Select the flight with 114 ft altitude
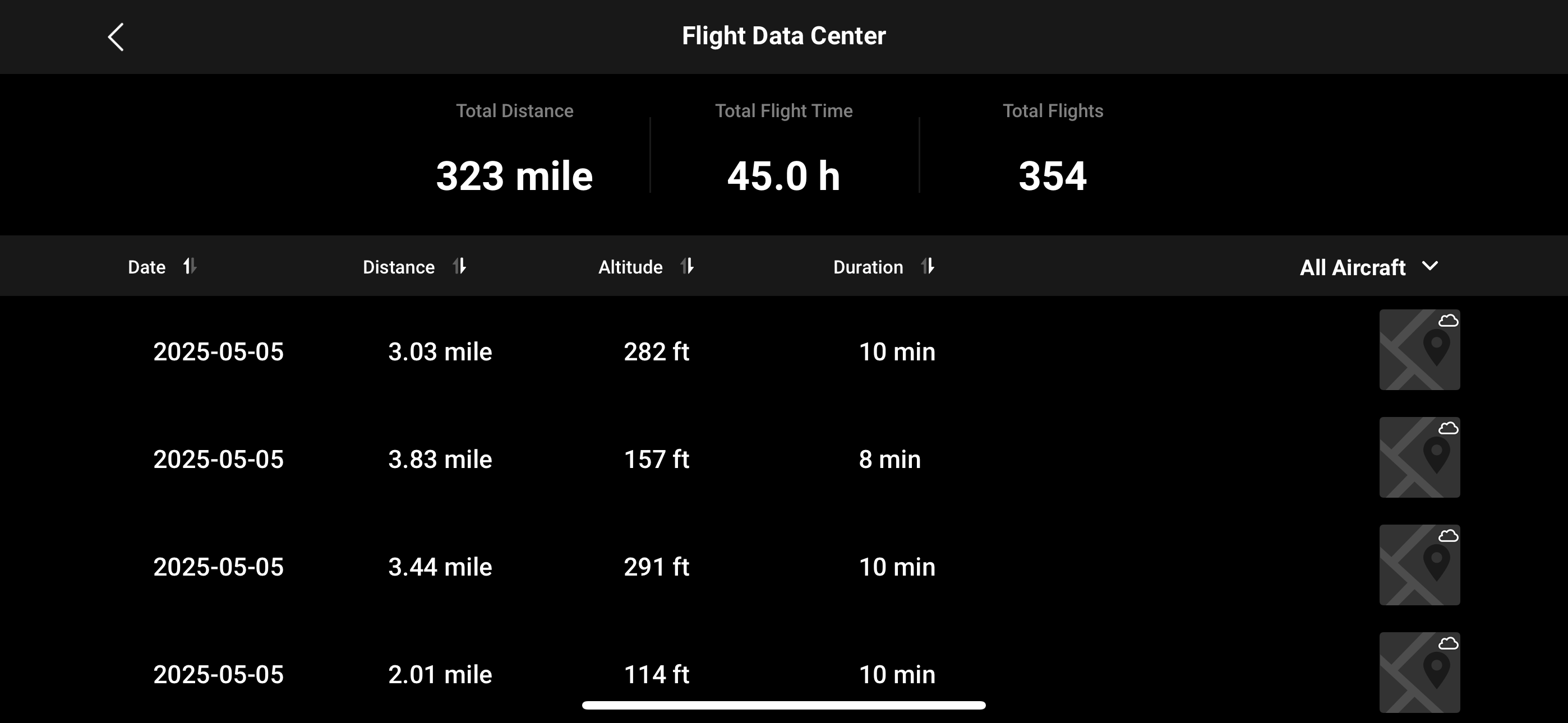The image size is (1568, 723). (656, 674)
